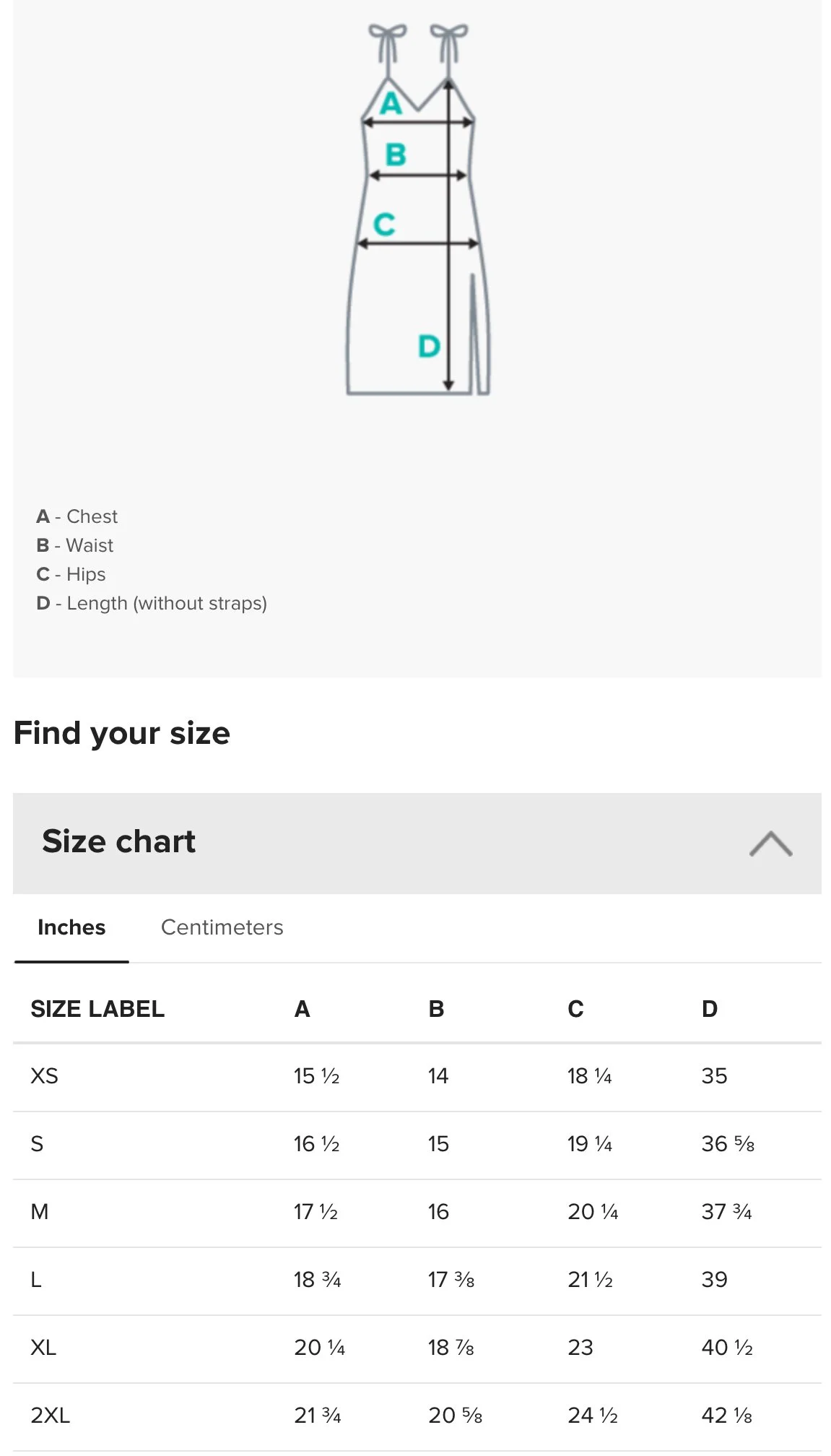Viewport: 831px width, 1456px height.
Task: Click the teal C hips label
Action: coord(384,224)
